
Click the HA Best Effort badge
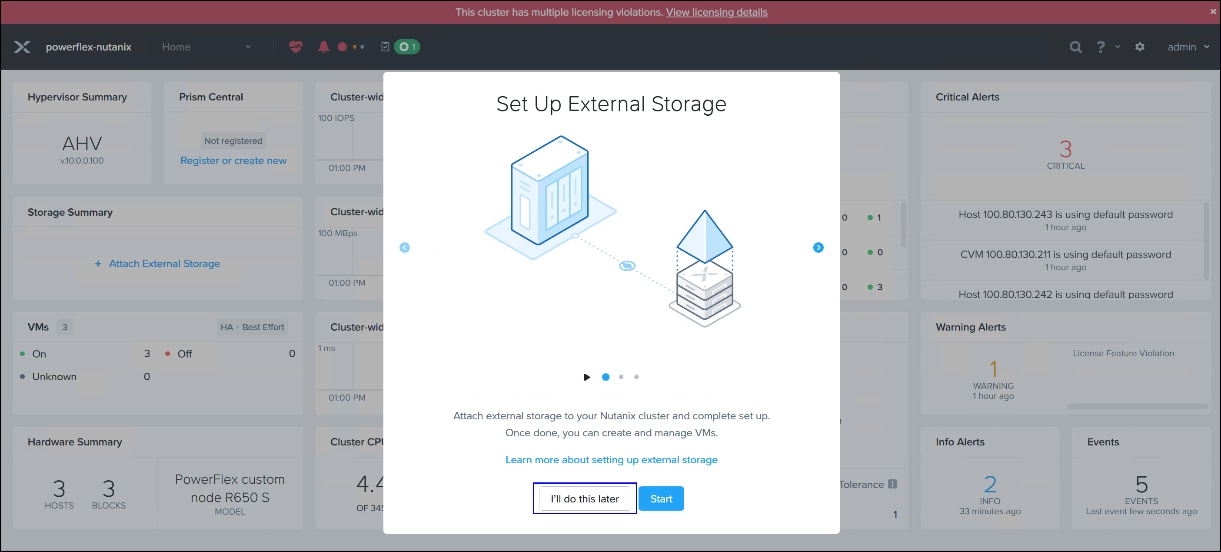tap(252, 327)
